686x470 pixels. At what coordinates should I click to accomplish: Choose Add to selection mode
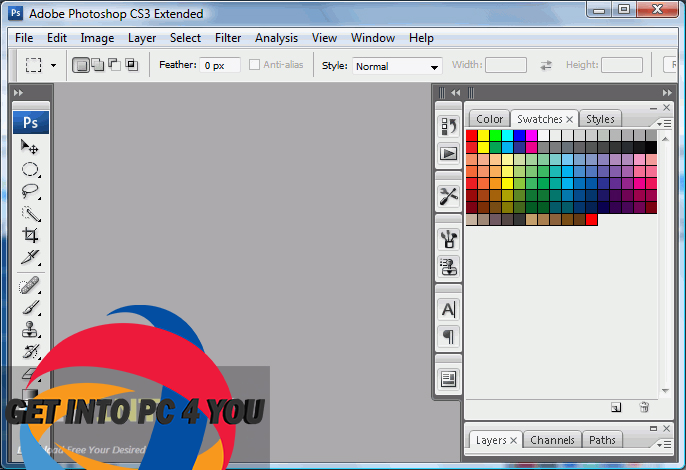[x=97, y=65]
